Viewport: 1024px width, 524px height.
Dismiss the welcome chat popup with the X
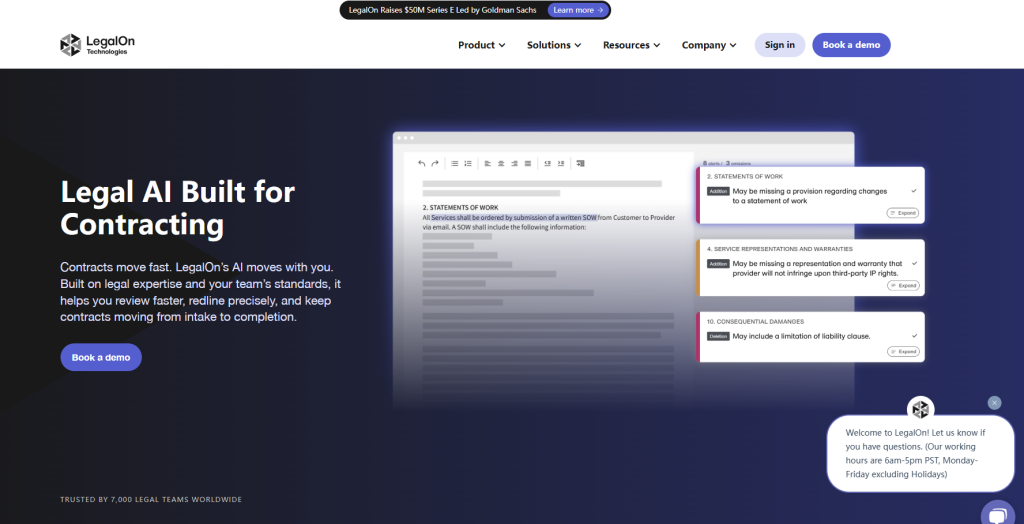coord(995,402)
